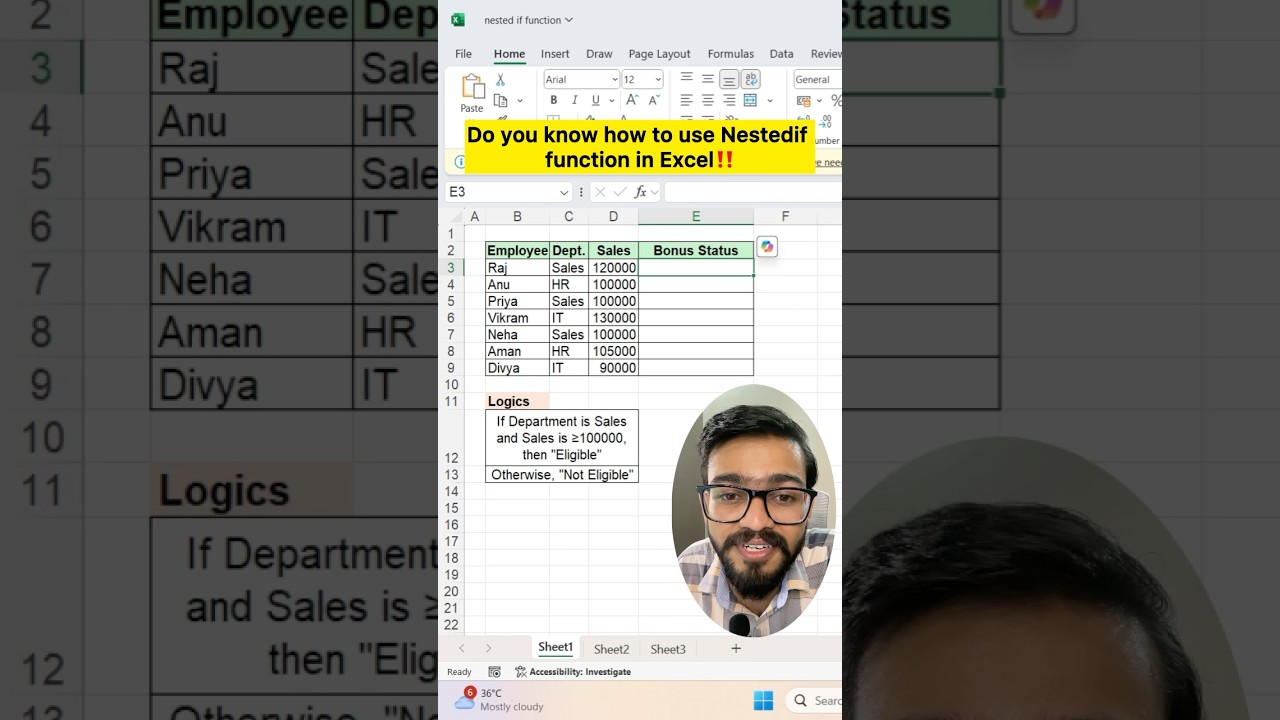This screenshot has height=720, width=1280.
Task: Select the Bonus Status header cell
Action: pyautogui.click(x=696, y=251)
